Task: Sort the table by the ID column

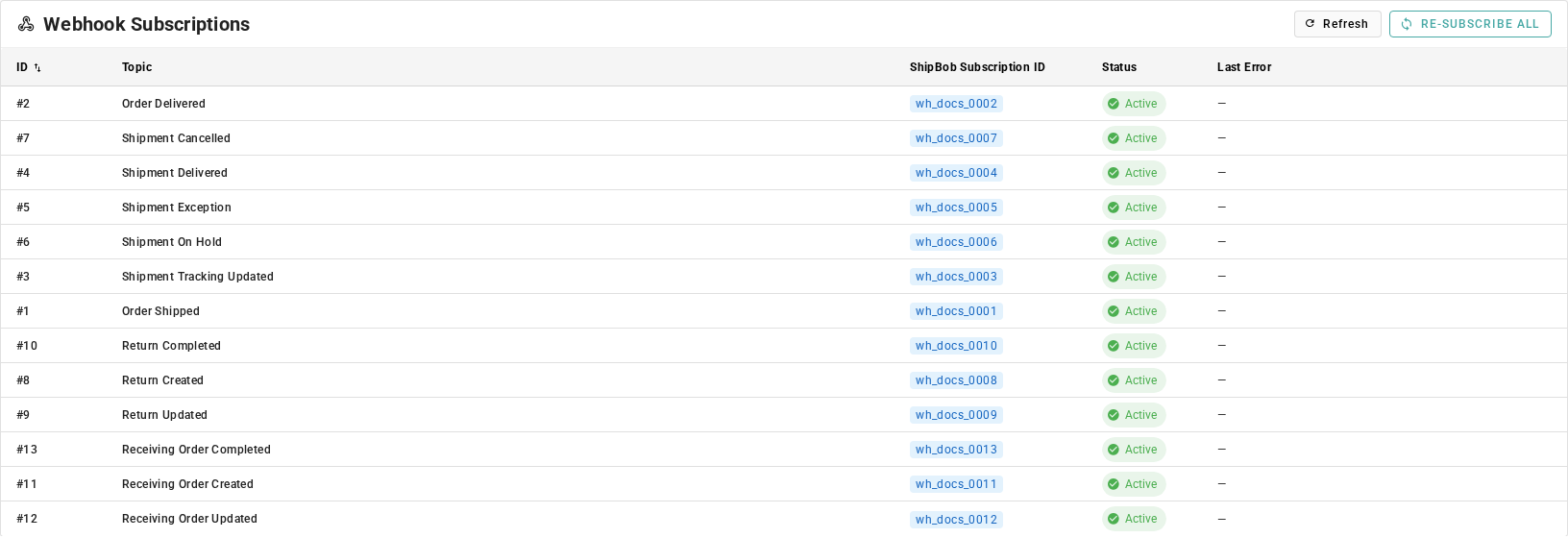Action: [29, 67]
